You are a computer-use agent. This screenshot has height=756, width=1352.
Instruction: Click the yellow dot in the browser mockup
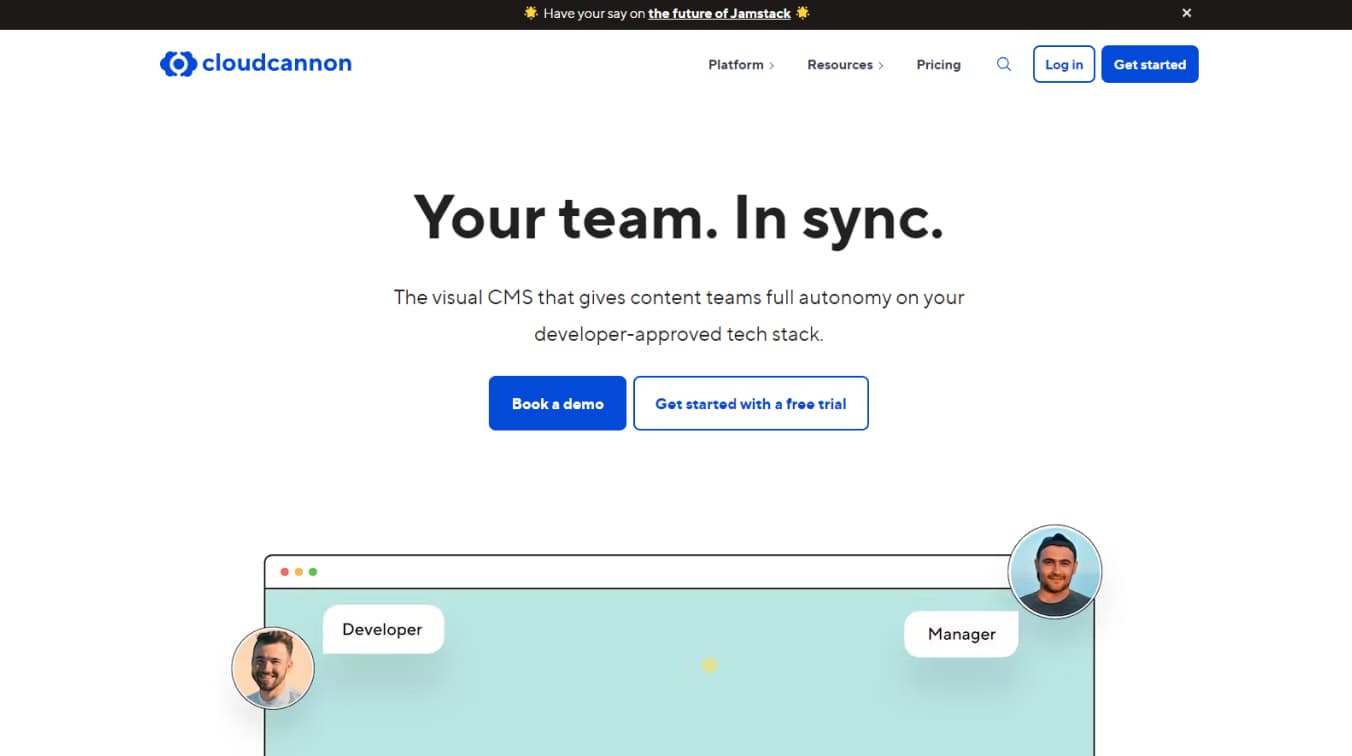(x=300, y=571)
